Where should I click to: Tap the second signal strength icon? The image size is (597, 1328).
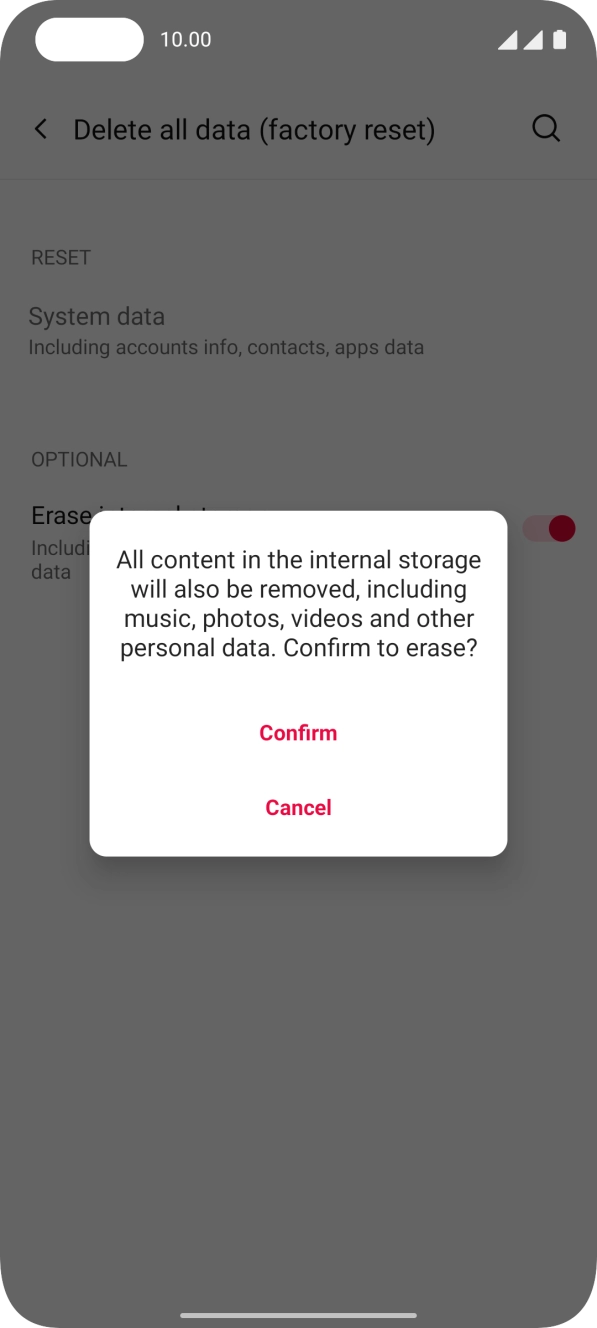pyautogui.click(x=533, y=40)
